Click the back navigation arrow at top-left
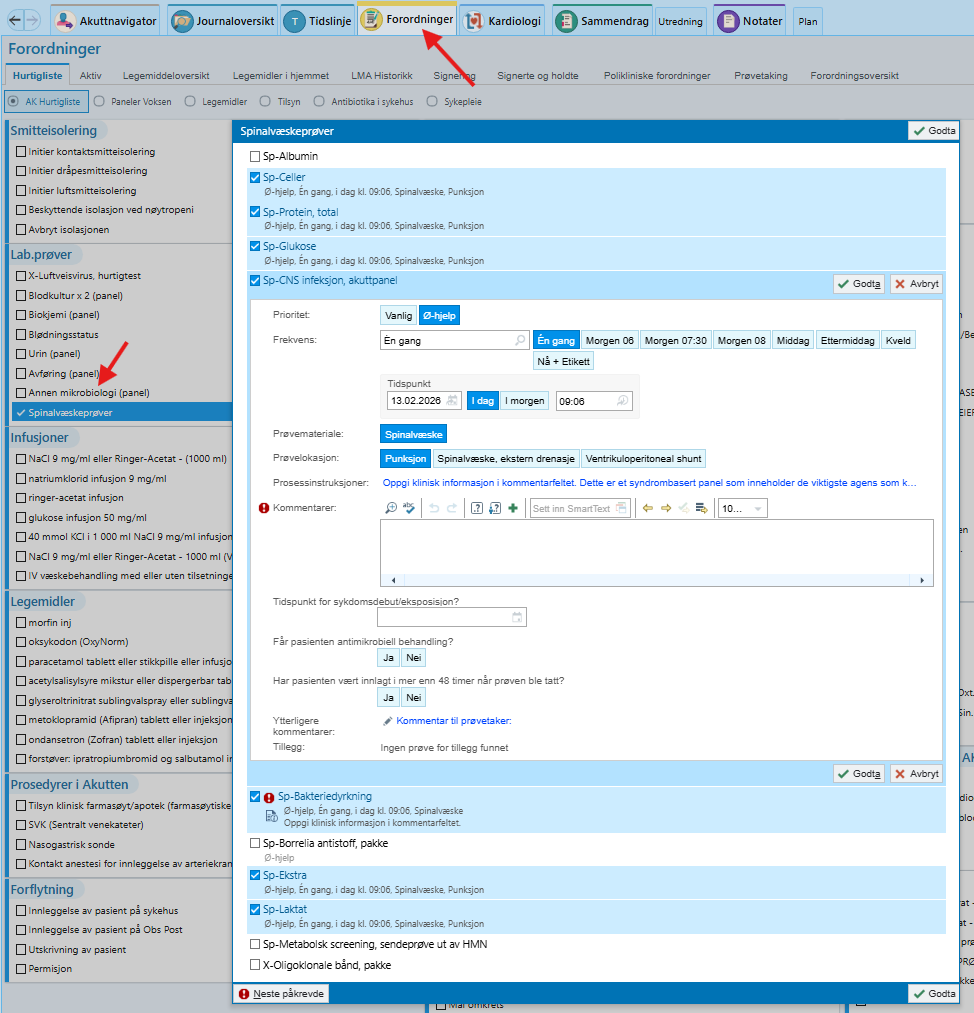974x1013 pixels. 10,20
